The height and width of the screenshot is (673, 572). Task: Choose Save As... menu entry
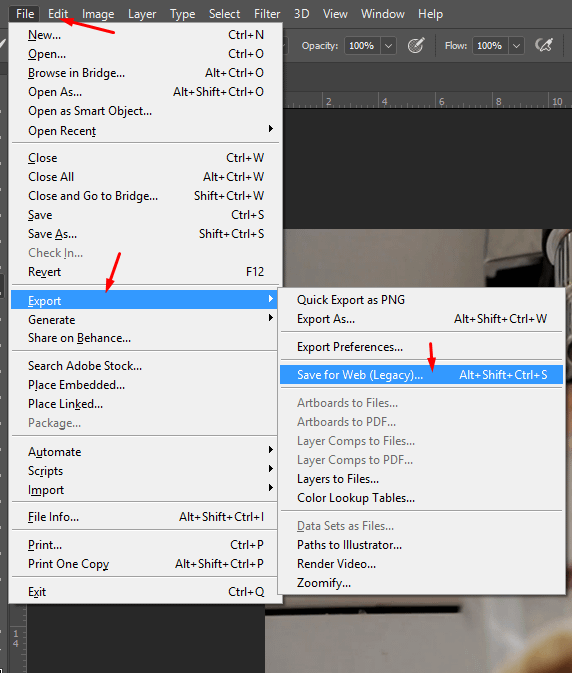pos(146,233)
